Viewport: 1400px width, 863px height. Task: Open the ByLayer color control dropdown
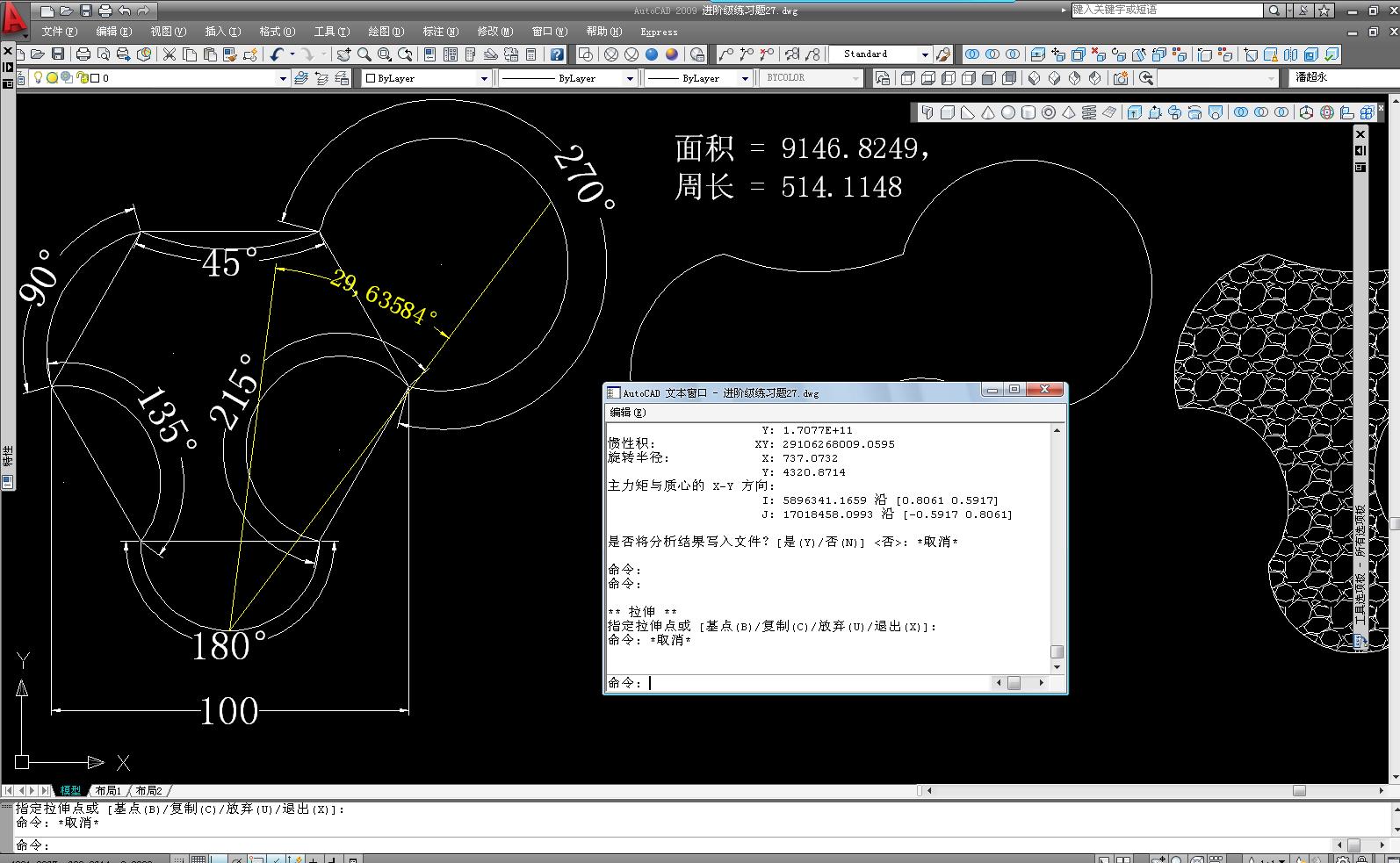[x=427, y=78]
